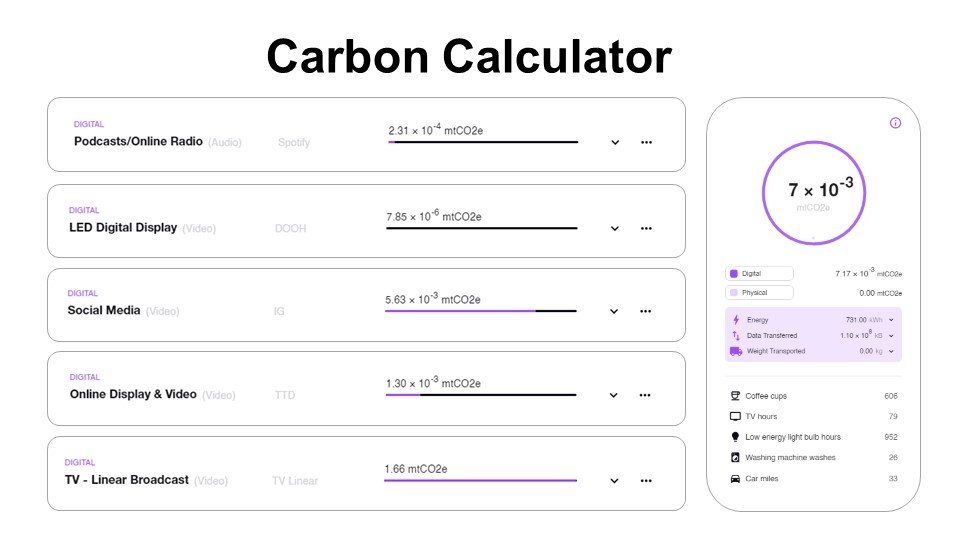
Task: Click the Social Media emissions progress bar
Action: coord(481,311)
